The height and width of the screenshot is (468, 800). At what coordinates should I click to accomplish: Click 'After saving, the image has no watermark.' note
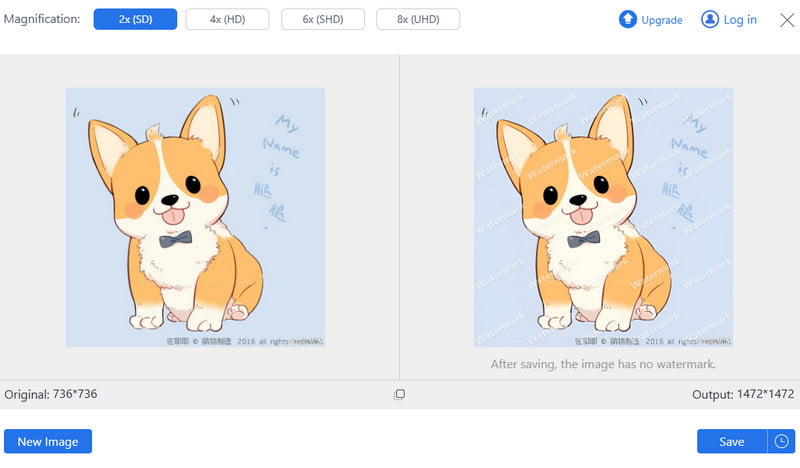(603, 364)
